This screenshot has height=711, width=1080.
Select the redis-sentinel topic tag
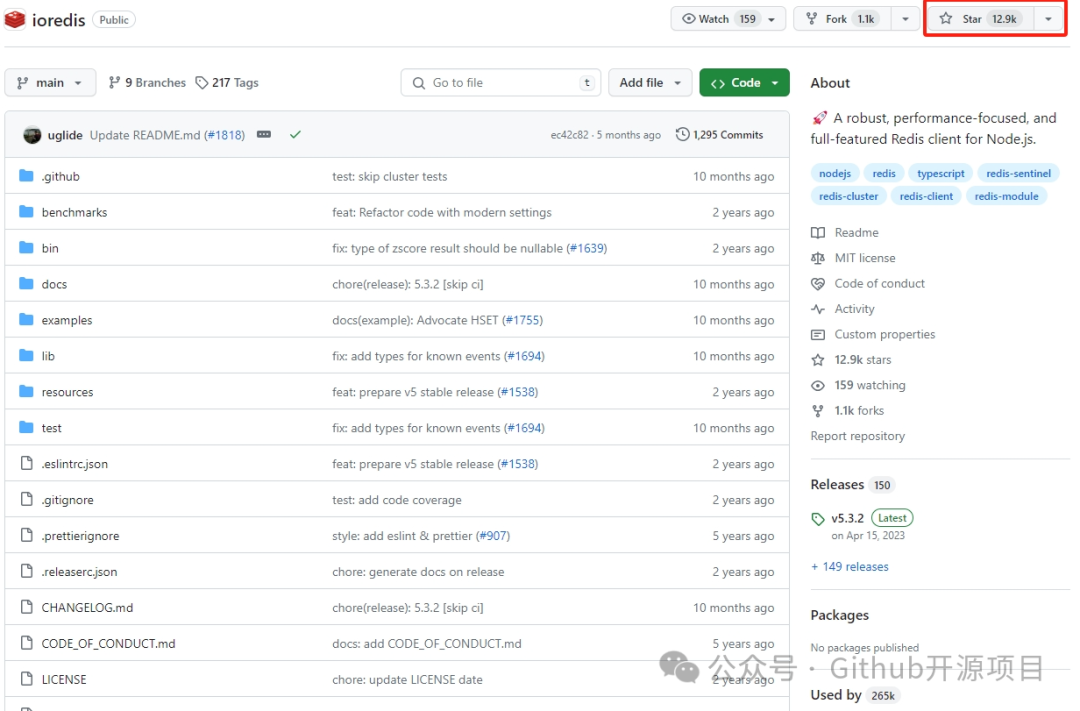[1018, 174]
